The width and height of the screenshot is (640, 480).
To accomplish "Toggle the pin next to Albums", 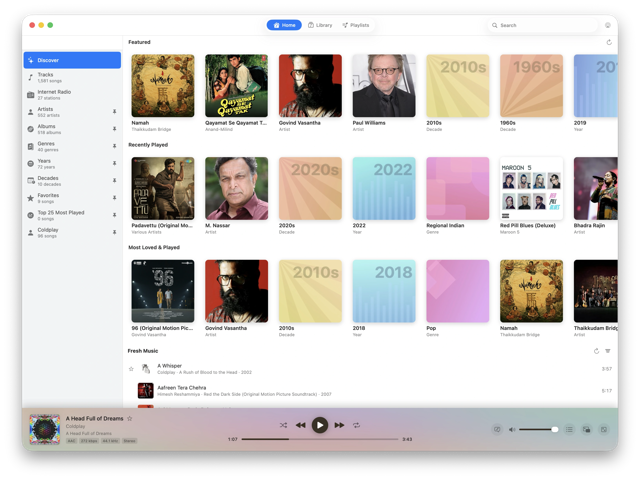I will 115,129.
